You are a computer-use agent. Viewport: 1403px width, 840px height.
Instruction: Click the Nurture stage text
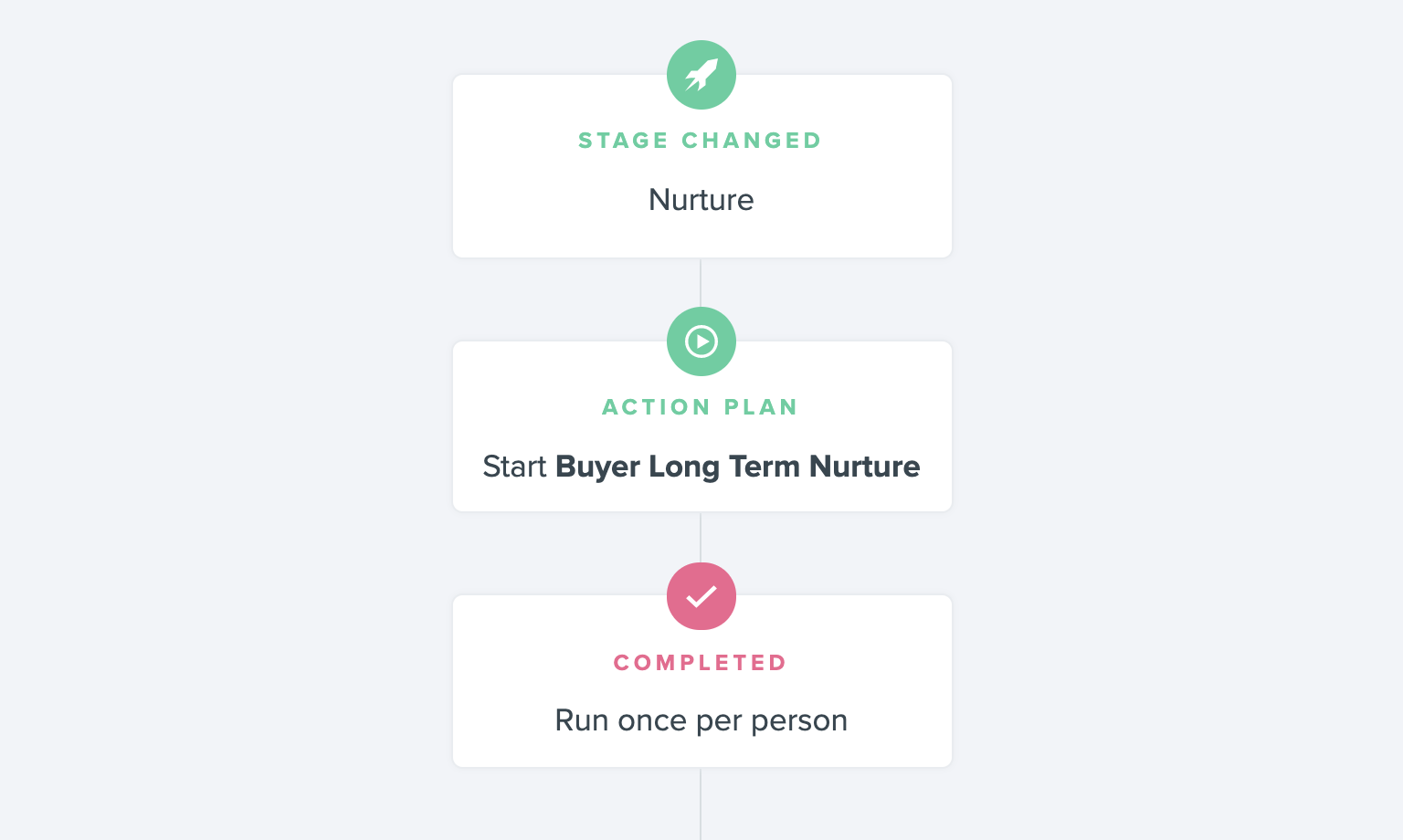coord(701,200)
